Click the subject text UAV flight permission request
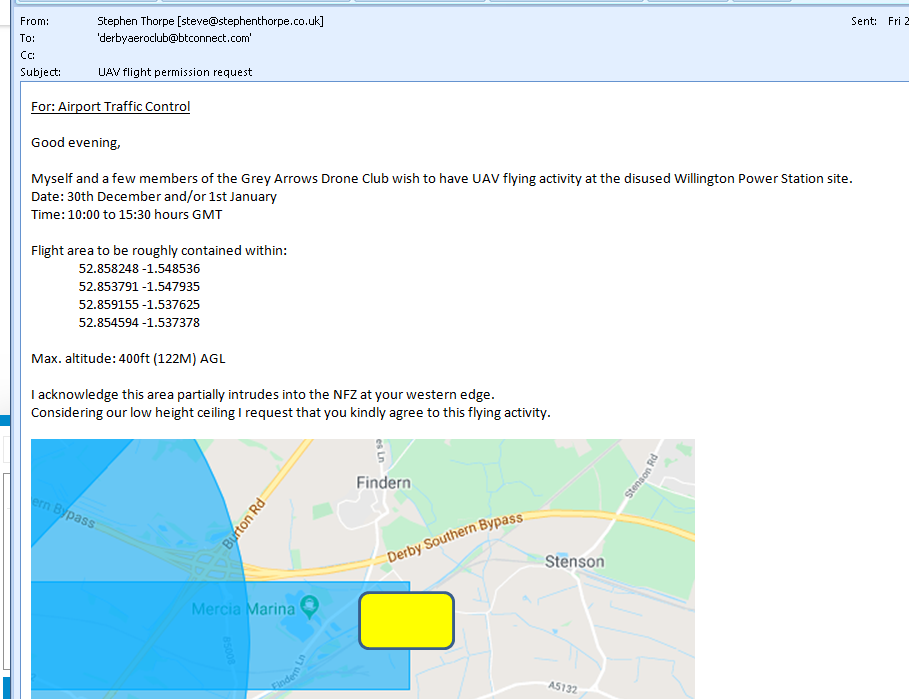909x699 pixels. tap(175, 72)
